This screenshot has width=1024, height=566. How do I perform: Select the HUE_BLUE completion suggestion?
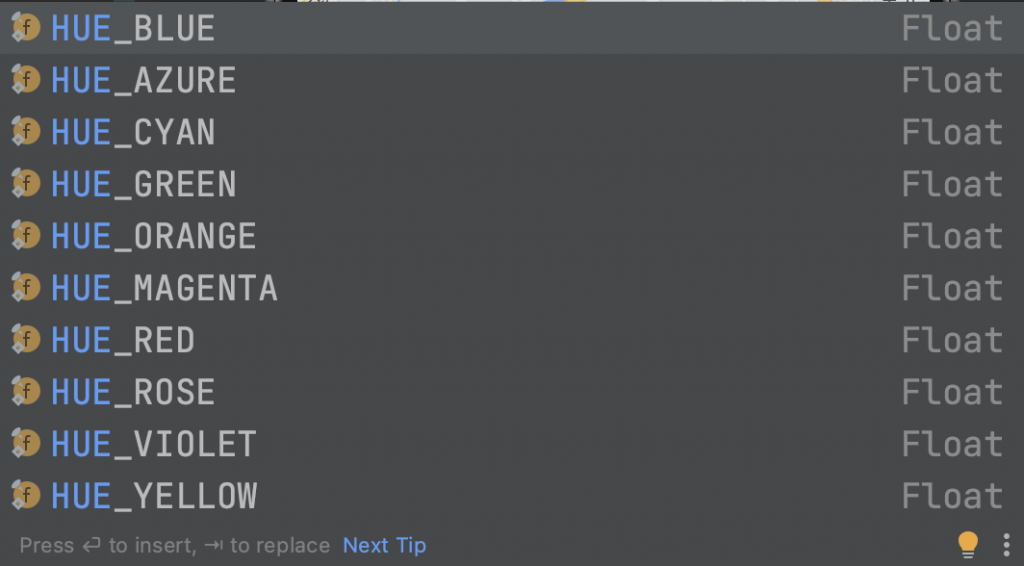[133, 28]
